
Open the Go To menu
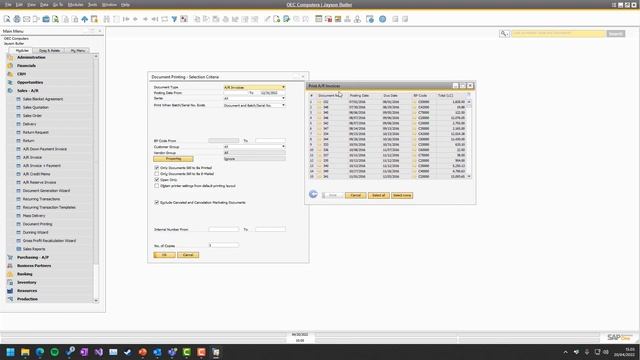(x=58, y=4)
